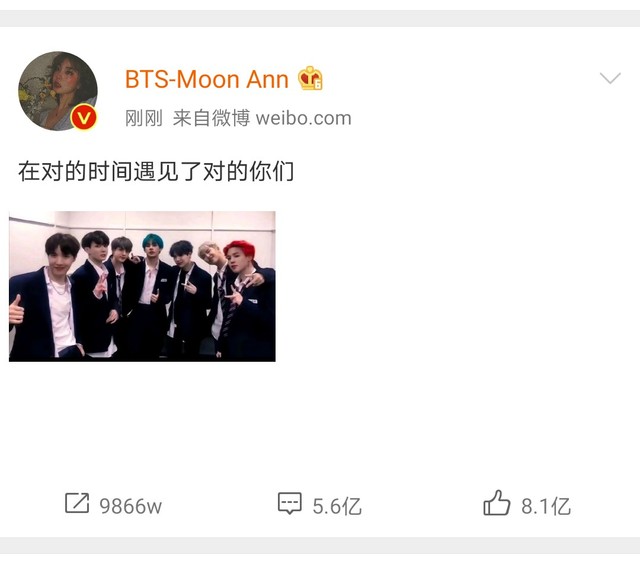Screen dimensions: 640x564
Task: Tap the 9866w repost count
Action: point(131,506)
